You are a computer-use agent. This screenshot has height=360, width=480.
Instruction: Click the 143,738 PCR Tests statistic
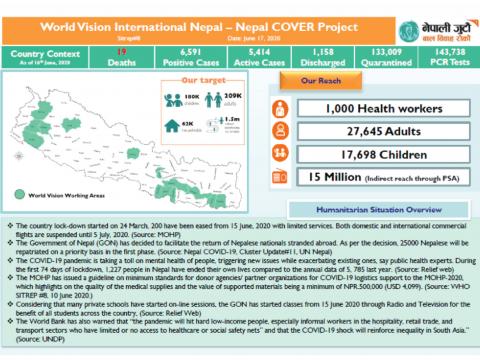(450, 57)
